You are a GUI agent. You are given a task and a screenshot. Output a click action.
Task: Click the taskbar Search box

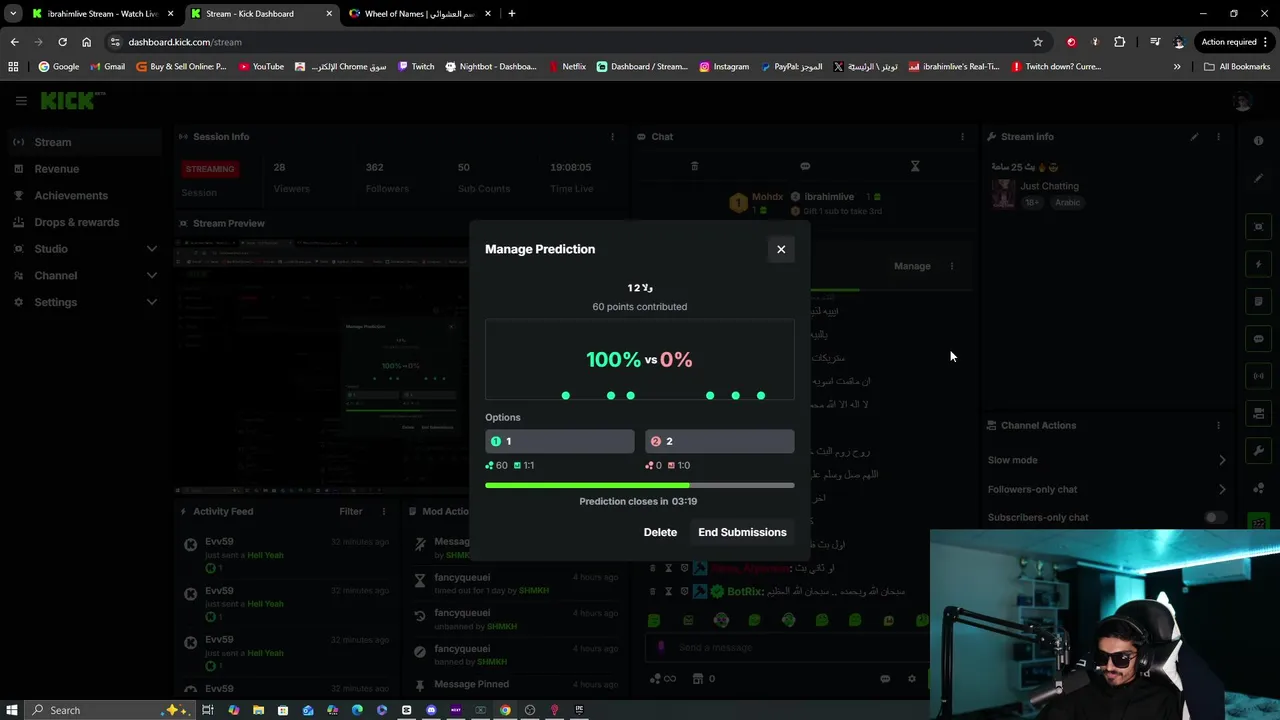coord(108,710)
